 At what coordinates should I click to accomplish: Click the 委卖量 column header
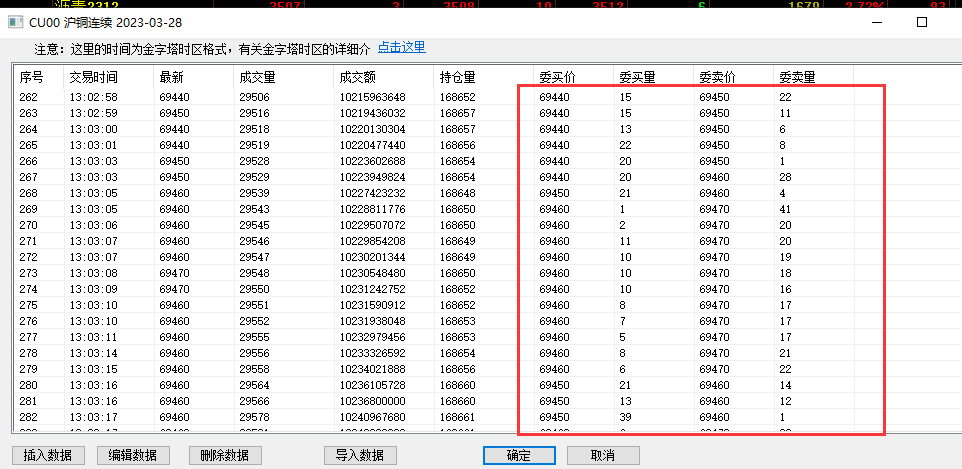[797, 77]
